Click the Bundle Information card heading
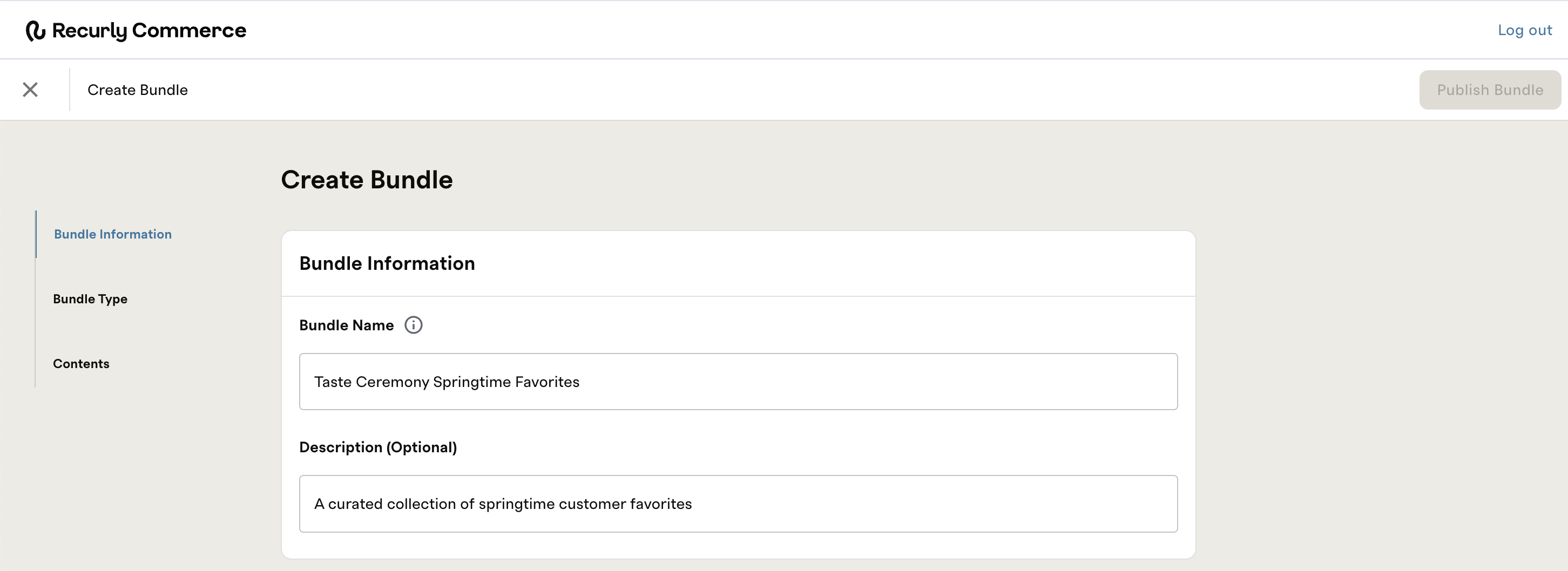Screen dimensions: 1568x571 [x=387, y=263]
